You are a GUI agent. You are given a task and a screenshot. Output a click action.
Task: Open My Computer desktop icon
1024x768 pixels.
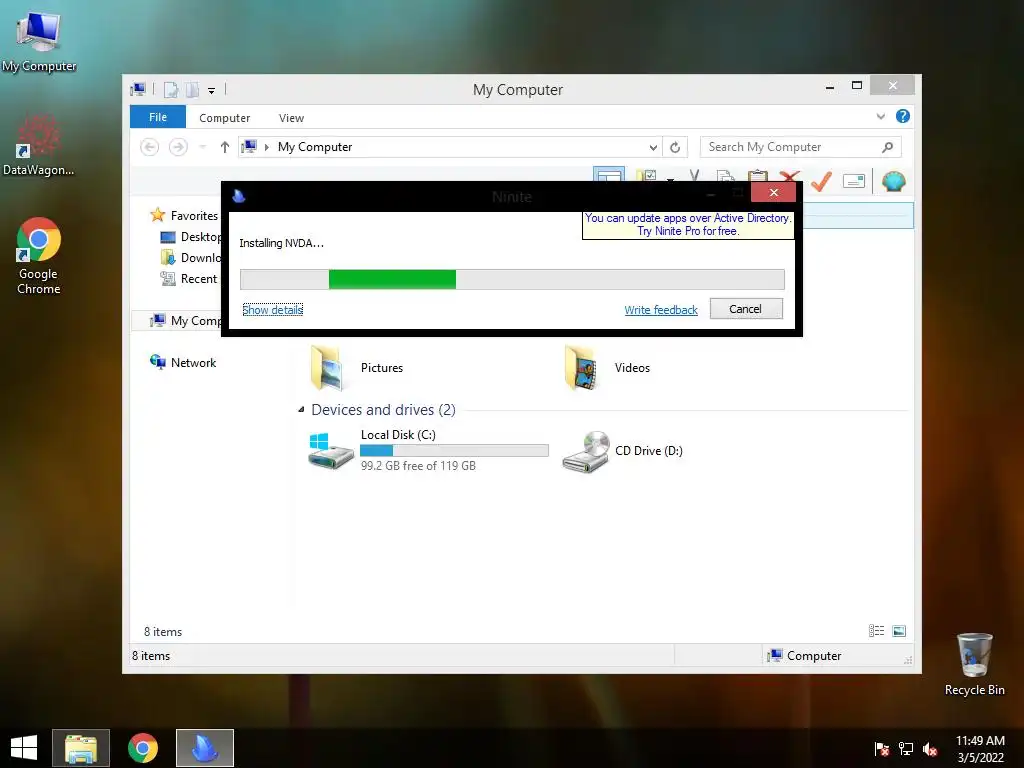(x=39, y=40)
